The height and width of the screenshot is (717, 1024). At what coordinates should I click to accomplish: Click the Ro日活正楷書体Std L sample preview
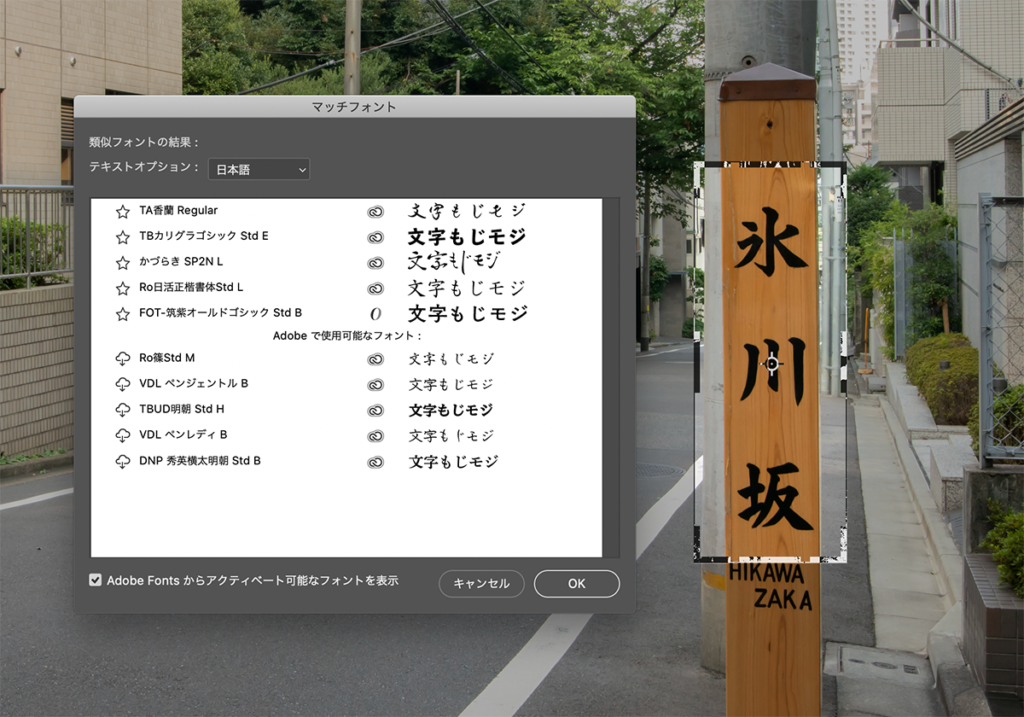(x=467, y=288)
